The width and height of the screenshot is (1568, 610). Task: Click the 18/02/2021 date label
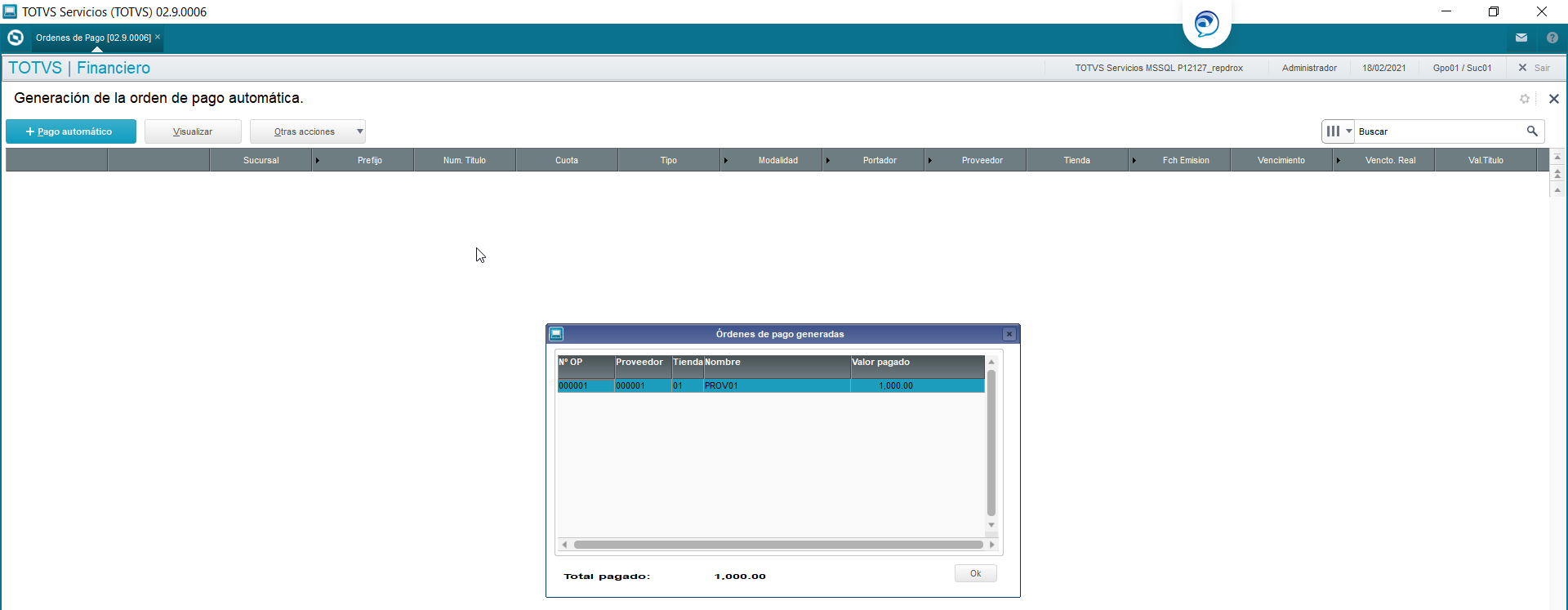point(1383,68)
